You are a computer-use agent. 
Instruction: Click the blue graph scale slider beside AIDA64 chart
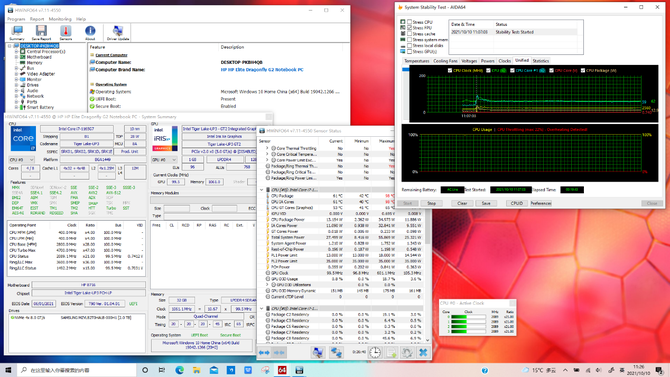(x=405, y=70)
